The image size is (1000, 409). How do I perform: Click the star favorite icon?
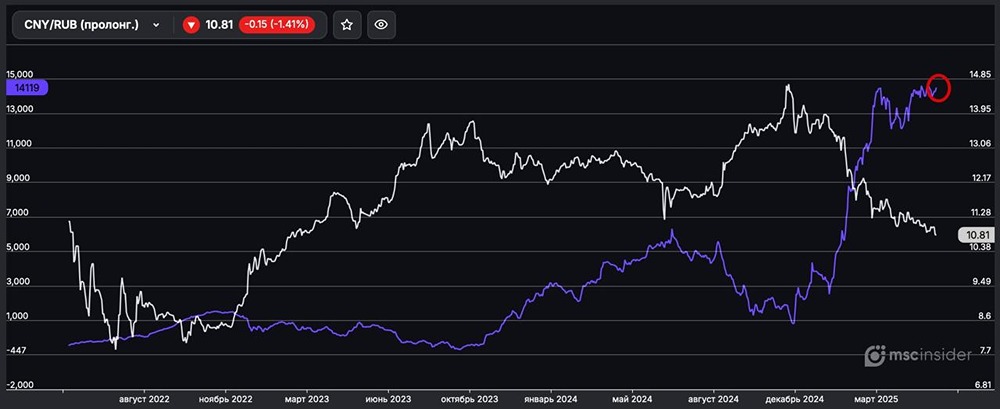pyautogui.click(x=347, y=25)
